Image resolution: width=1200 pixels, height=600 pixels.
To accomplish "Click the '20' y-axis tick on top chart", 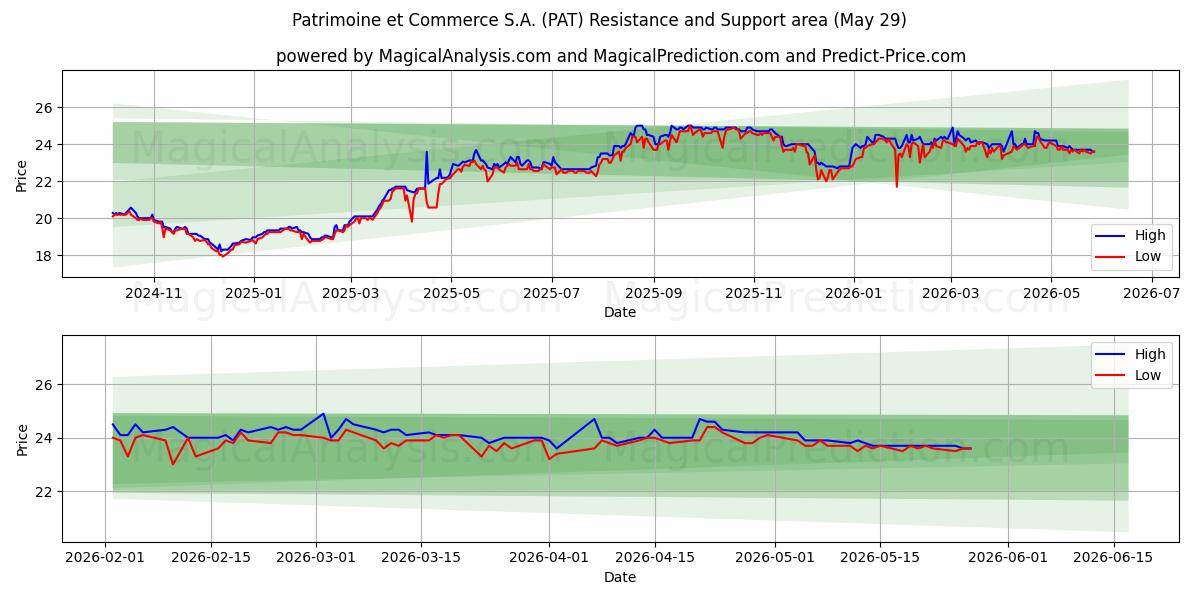I will (x=46, y=219).
